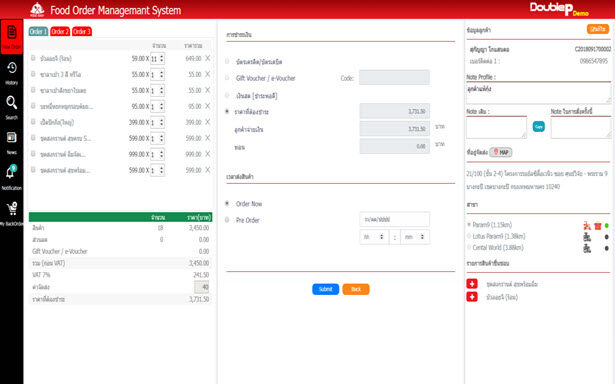
Task: Open the New Order sidebar icon
Action: click(11, 37)
